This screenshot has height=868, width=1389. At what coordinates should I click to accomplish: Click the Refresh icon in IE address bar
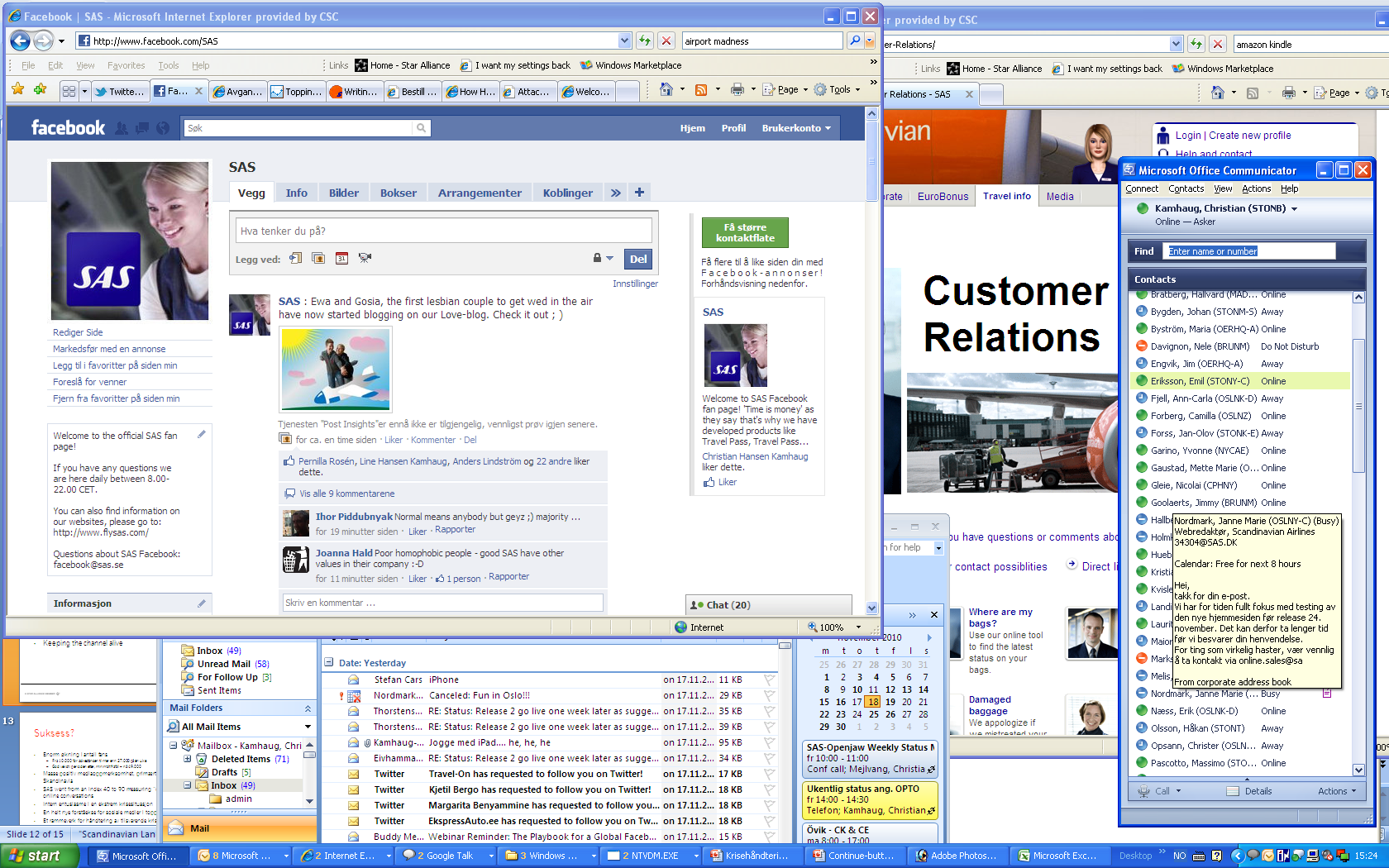coord(645,41)
